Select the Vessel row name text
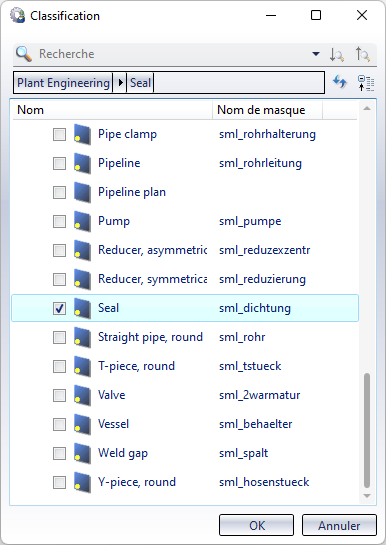Image resolution: width=386 pixels, height=545 pixels. pos(113,424)
